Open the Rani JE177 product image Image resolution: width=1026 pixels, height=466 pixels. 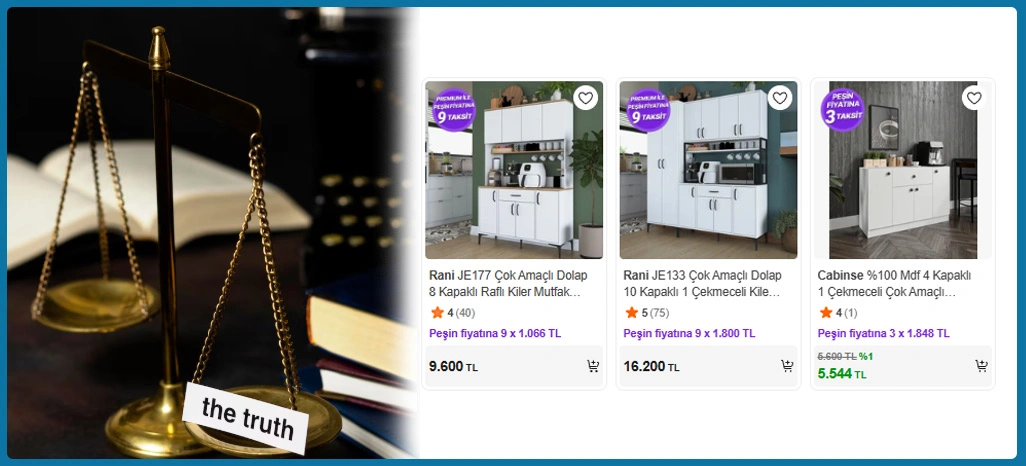pos(514,170)
